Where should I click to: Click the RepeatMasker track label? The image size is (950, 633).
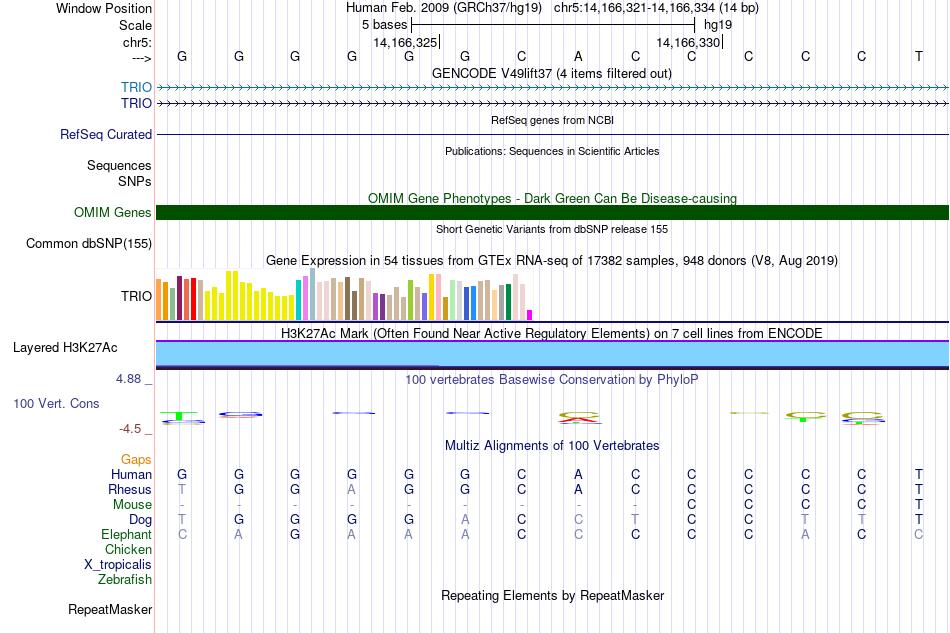coord(110,609)
